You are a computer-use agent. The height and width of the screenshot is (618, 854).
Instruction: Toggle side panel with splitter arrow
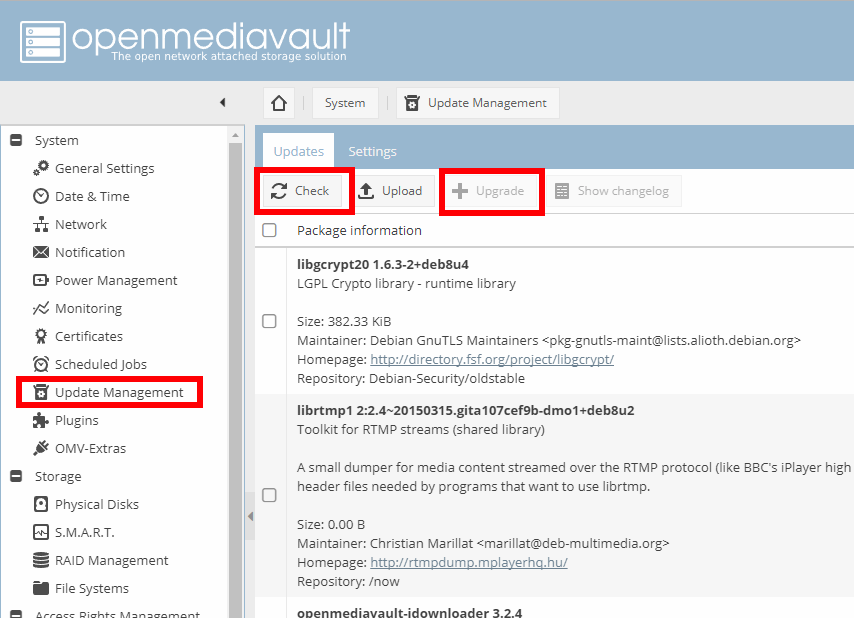click(x=250, y=516)
